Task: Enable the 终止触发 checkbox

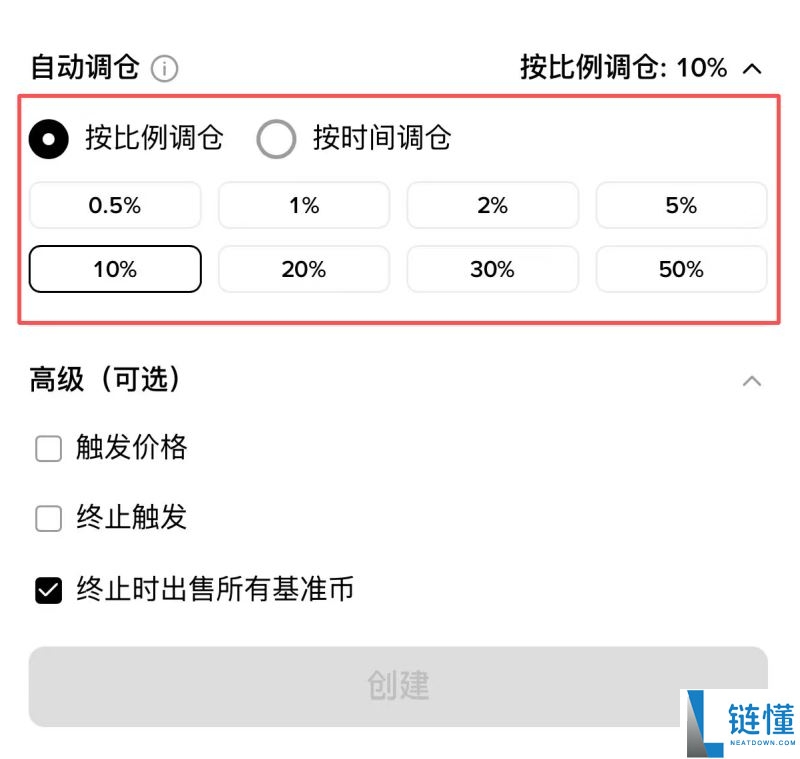Action: tap(48, 519)
